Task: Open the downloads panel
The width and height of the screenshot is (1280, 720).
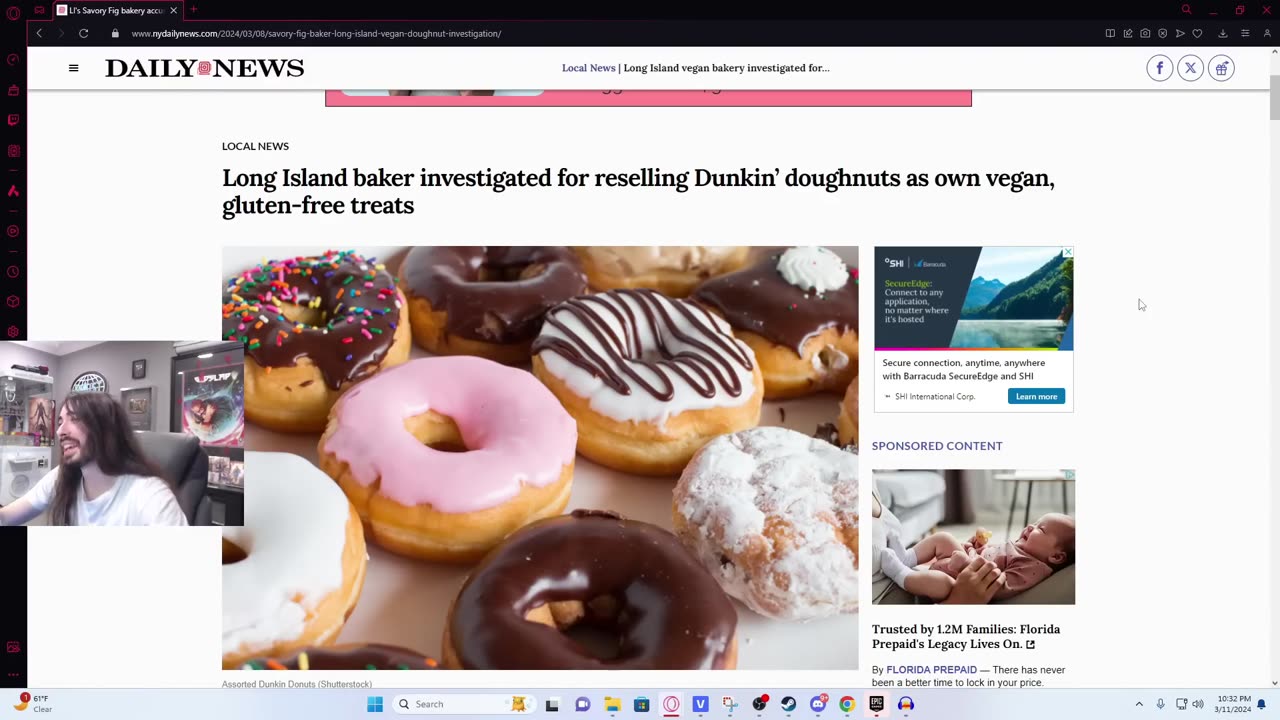Action: click(x=1222, y=33)
